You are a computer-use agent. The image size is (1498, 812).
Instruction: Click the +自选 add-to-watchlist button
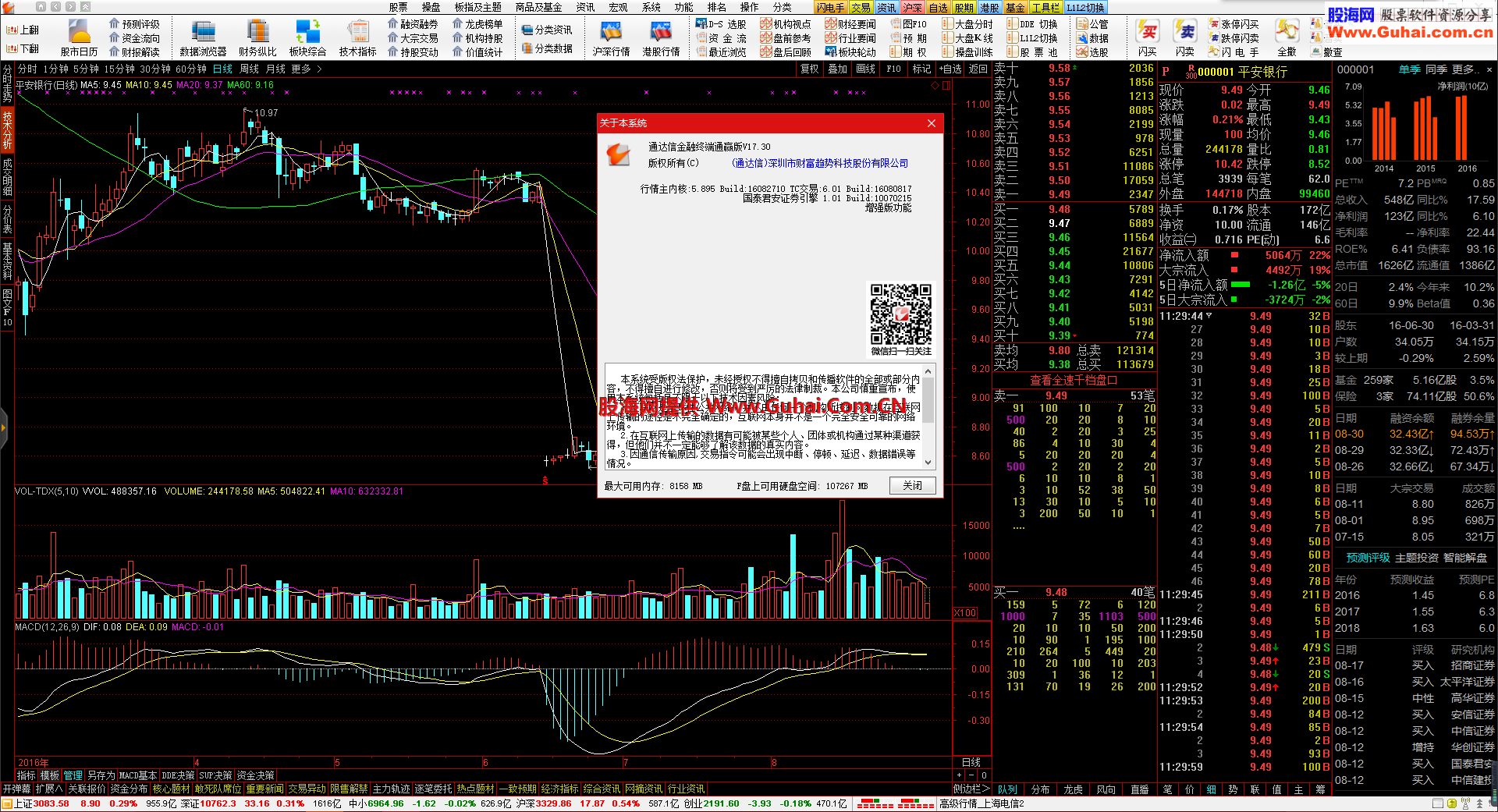(950, 69)
